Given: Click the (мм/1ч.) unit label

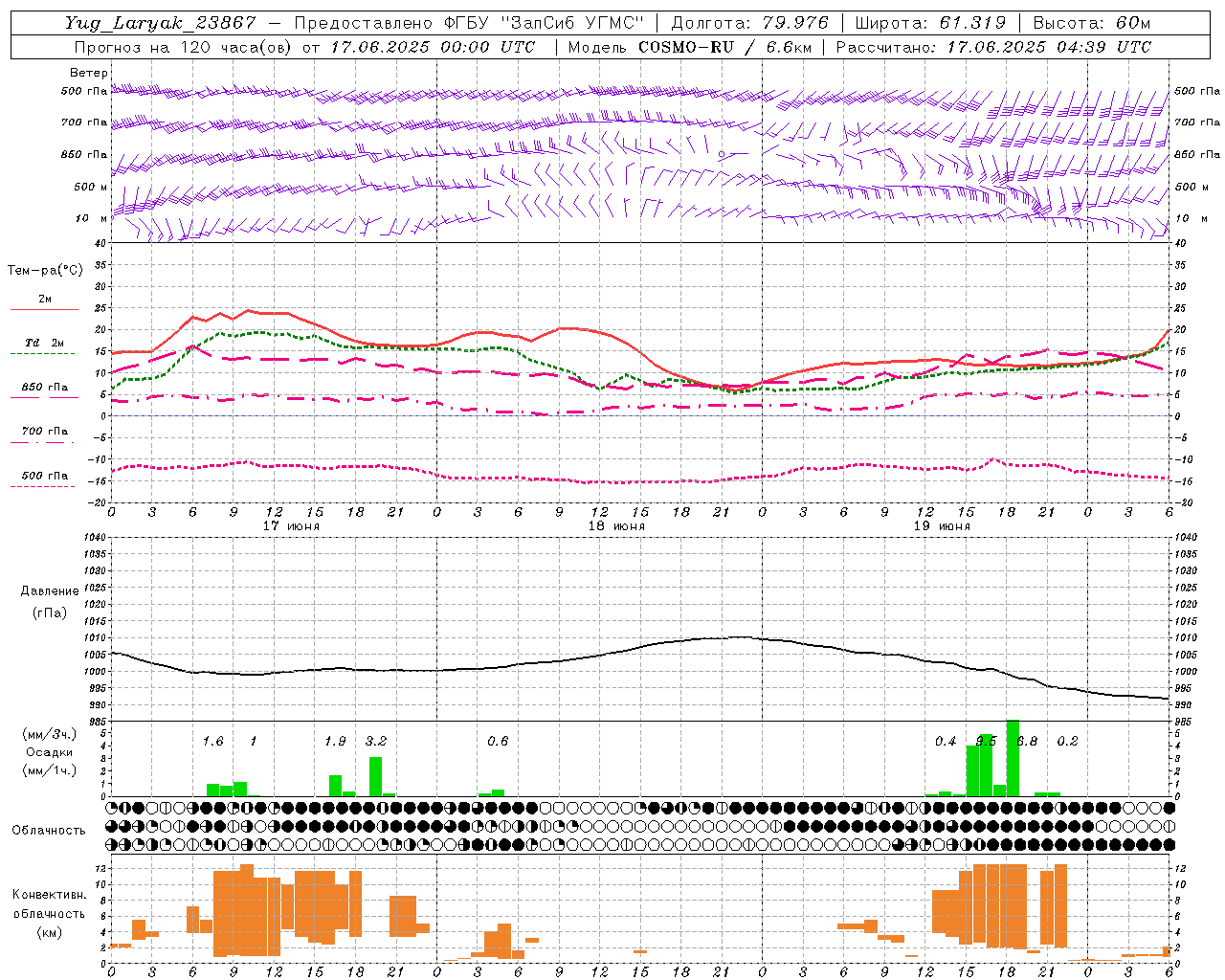Looking at the screenshot, I should tap(50, 769).
